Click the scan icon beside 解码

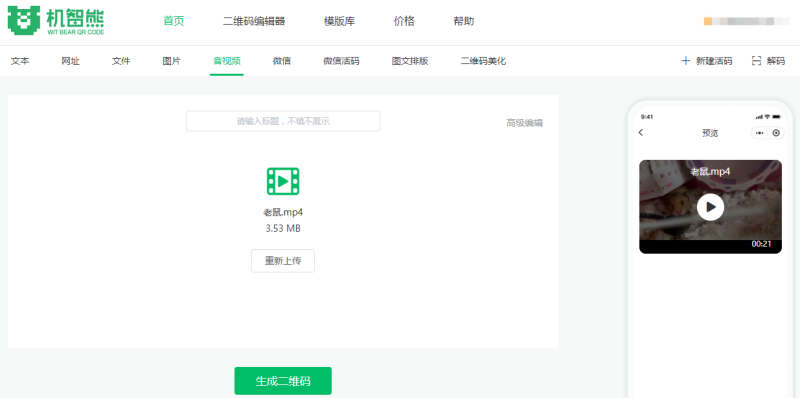[x=756, y=61]
